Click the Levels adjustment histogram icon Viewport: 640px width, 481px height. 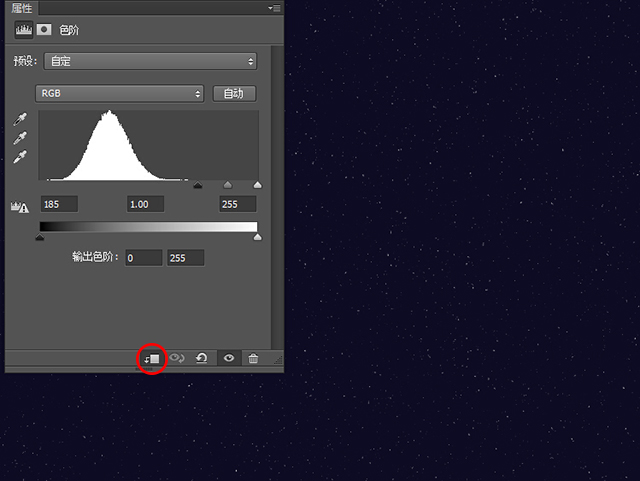21,30
